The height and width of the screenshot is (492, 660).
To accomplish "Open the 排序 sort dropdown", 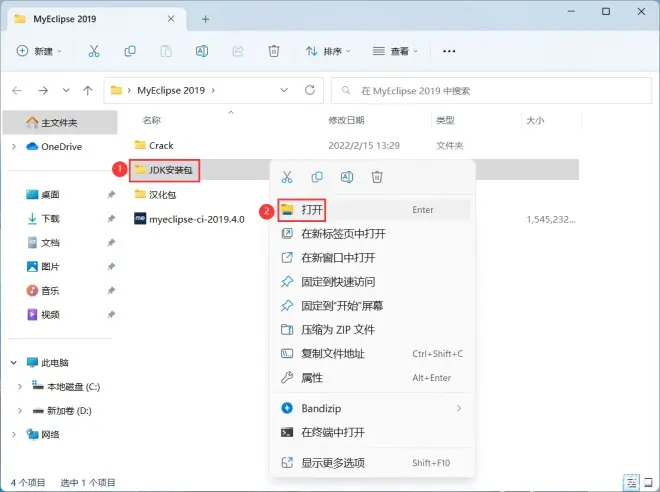I will [327, 51].
